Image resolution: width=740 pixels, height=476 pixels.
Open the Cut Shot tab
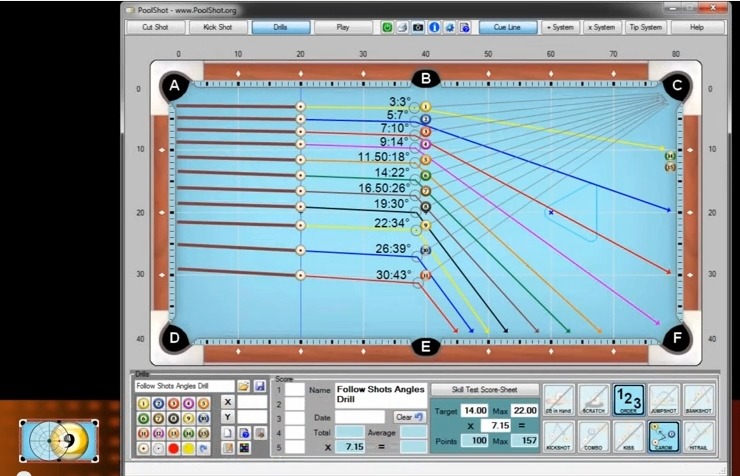click(x=155, y=27)
